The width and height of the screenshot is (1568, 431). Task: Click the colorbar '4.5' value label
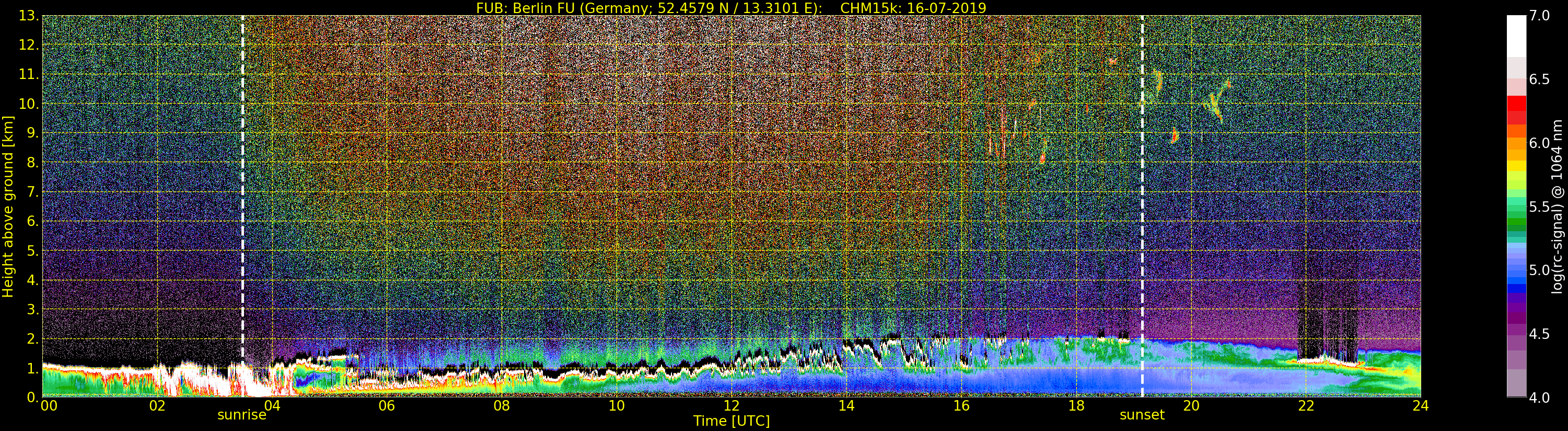(1540, 334)
